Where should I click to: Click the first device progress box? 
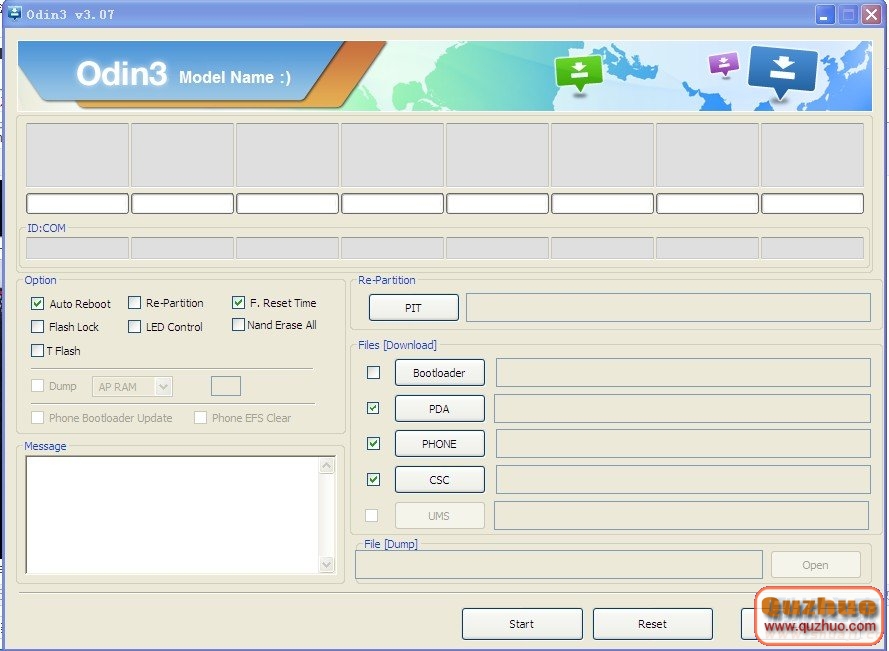(x=77, y=155)
